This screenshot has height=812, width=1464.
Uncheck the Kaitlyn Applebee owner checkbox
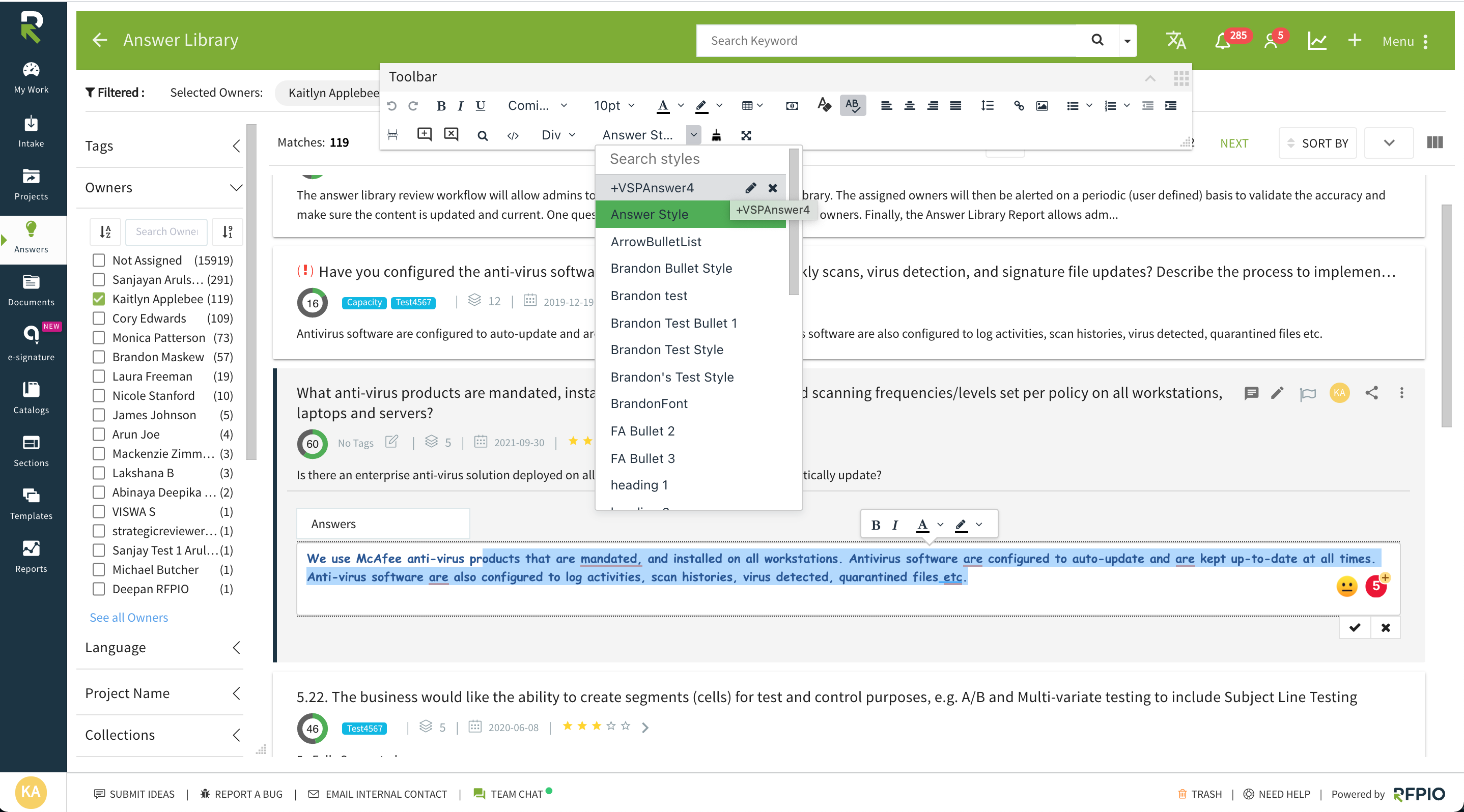(99, 299)
